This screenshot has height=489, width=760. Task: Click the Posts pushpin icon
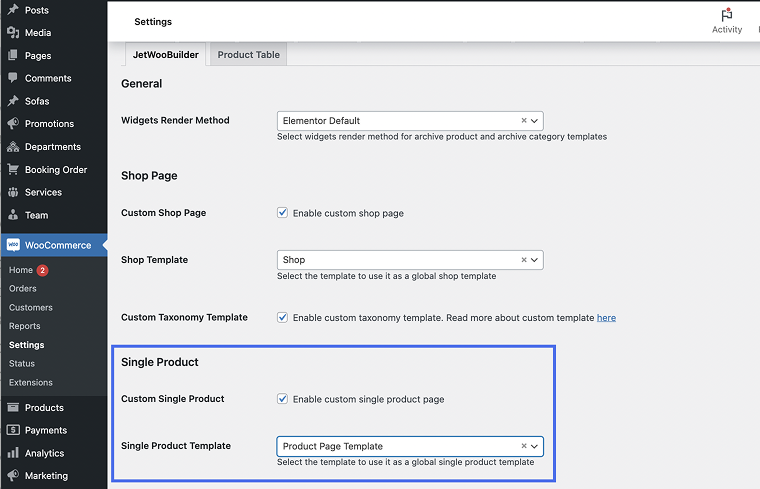(x=13, y=9)
